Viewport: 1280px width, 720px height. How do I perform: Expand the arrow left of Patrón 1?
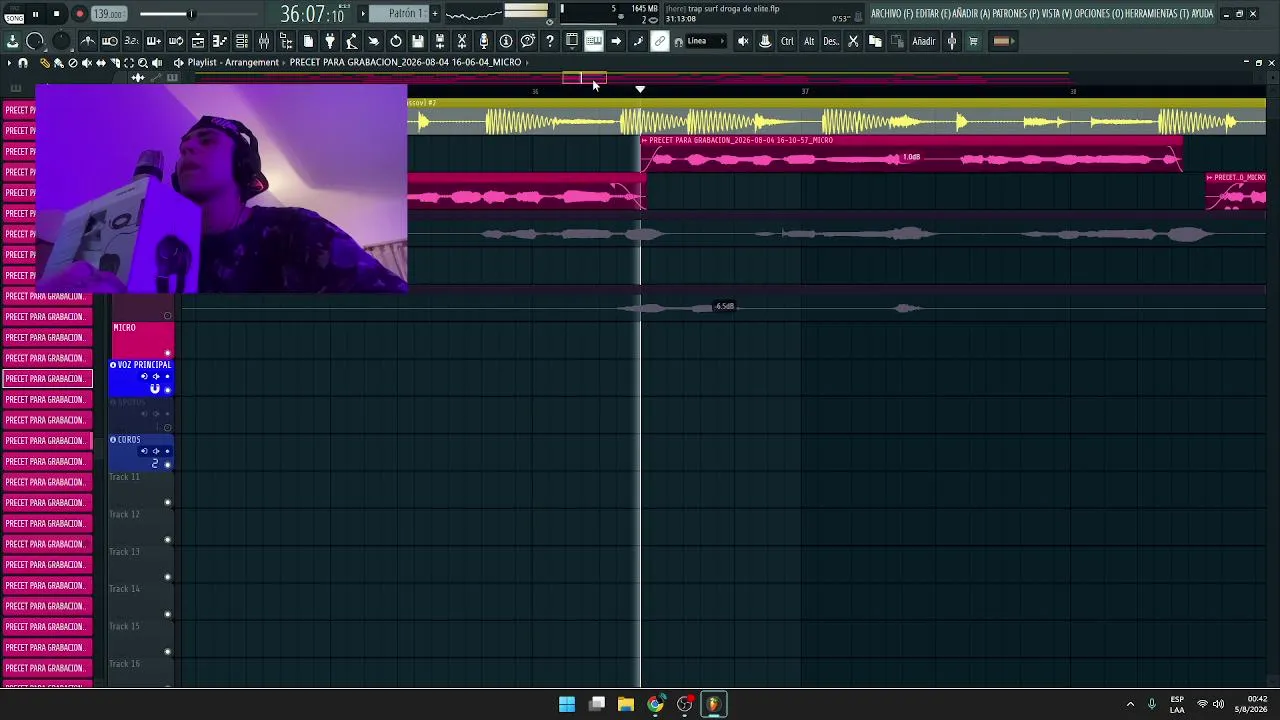[x=364, y=14]
